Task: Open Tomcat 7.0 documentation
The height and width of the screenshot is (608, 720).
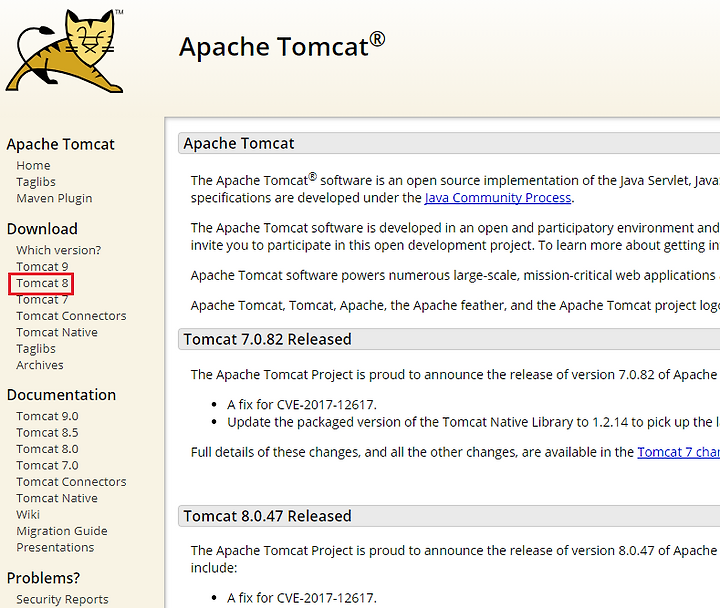Action: point(47,465)
